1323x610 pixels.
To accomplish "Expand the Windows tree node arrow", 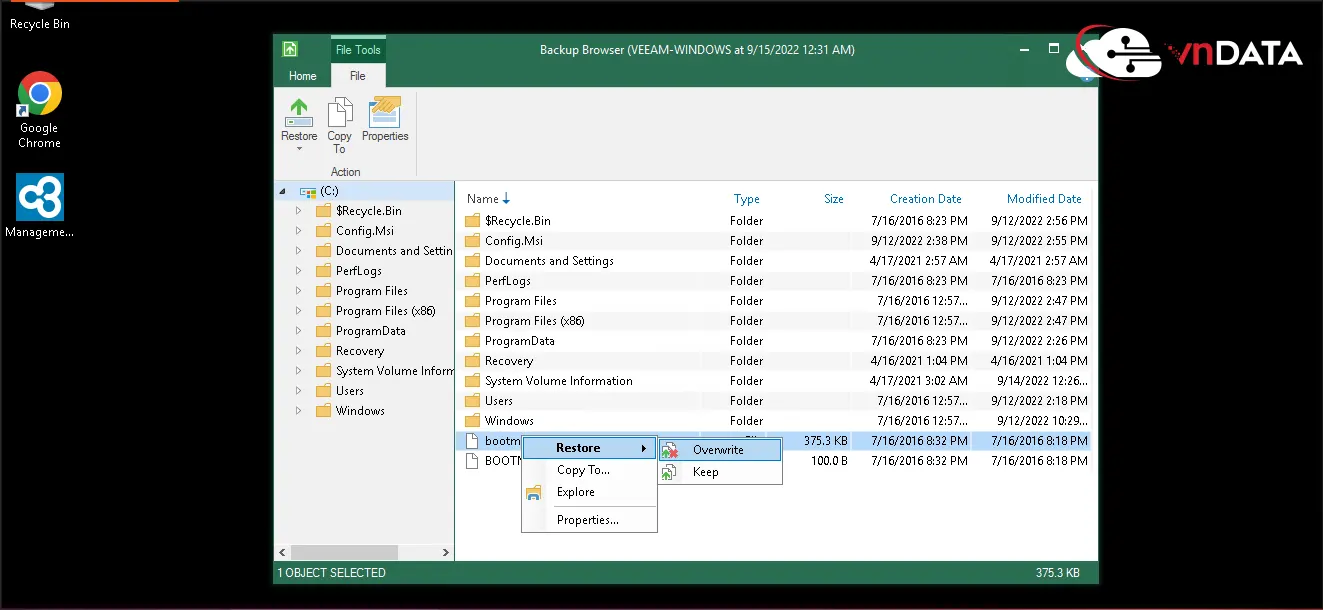I will [x=298, y=411].
